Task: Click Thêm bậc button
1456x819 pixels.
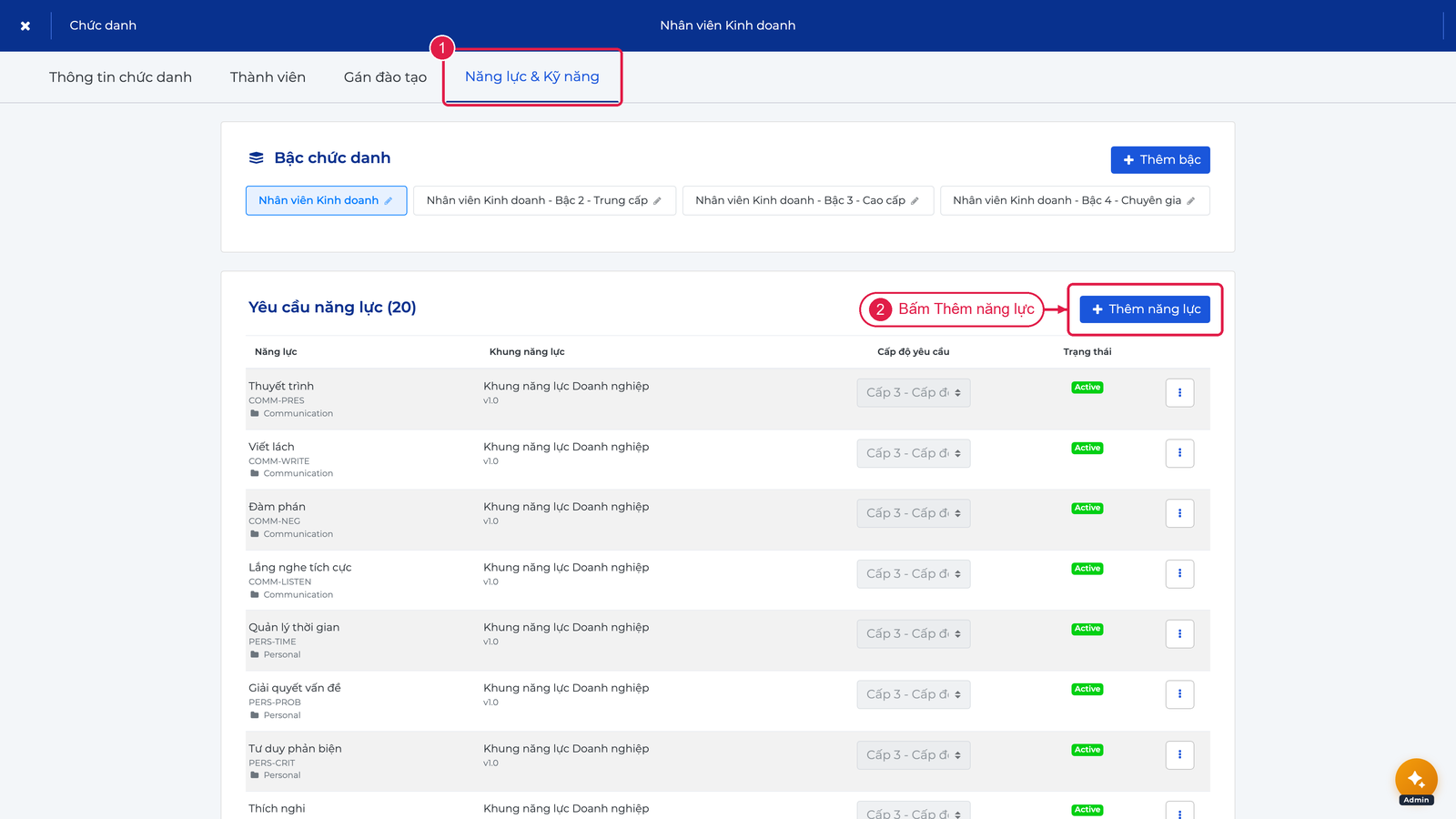Action: click(x=1160, y=160)
